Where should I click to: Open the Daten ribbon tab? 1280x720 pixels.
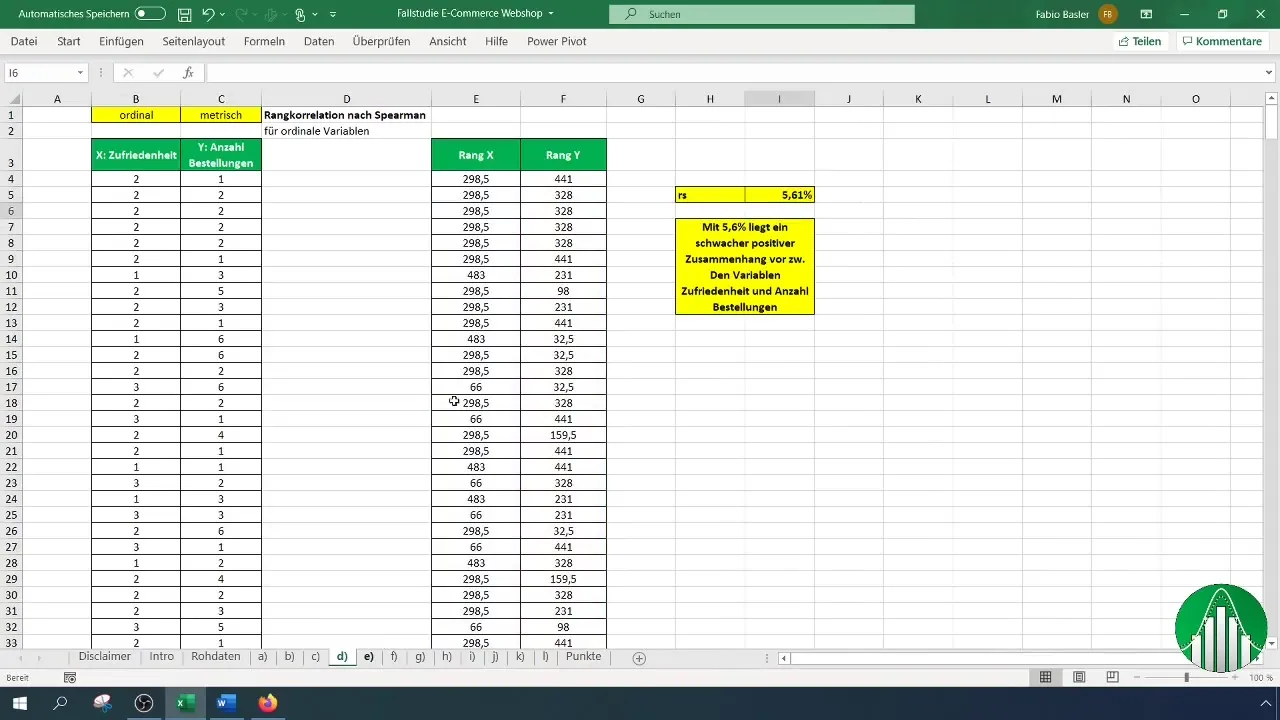319,42
